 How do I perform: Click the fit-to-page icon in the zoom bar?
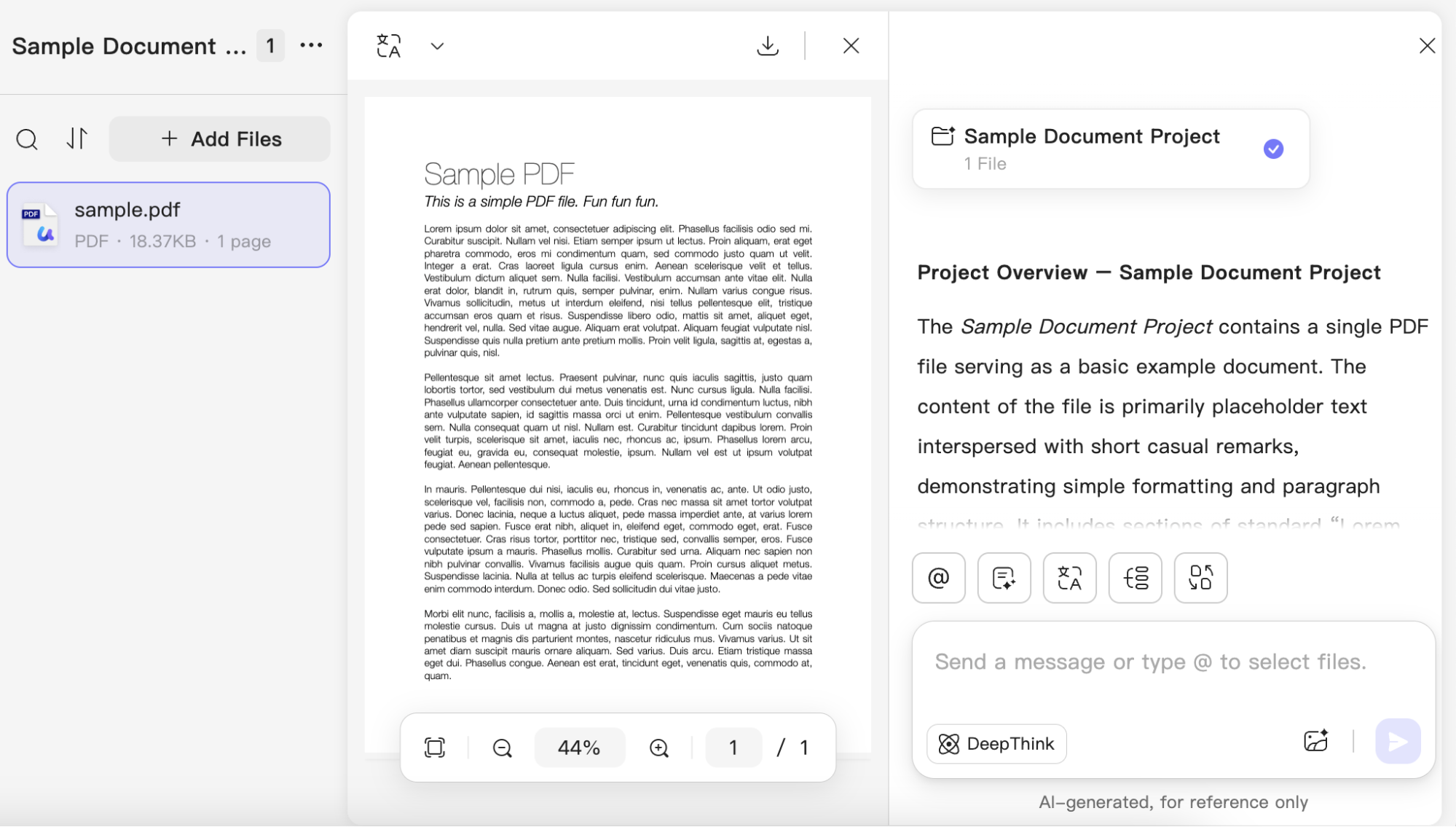pos(435,747)
